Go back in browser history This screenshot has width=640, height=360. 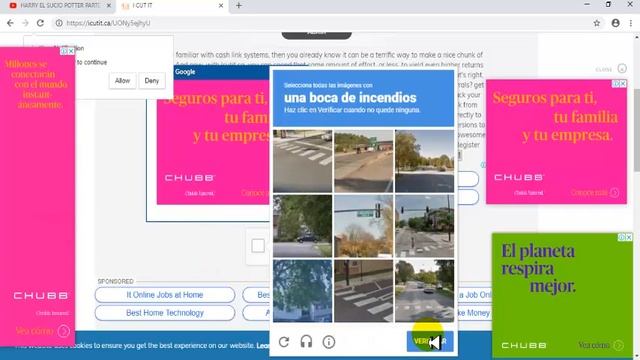(10, 23)
